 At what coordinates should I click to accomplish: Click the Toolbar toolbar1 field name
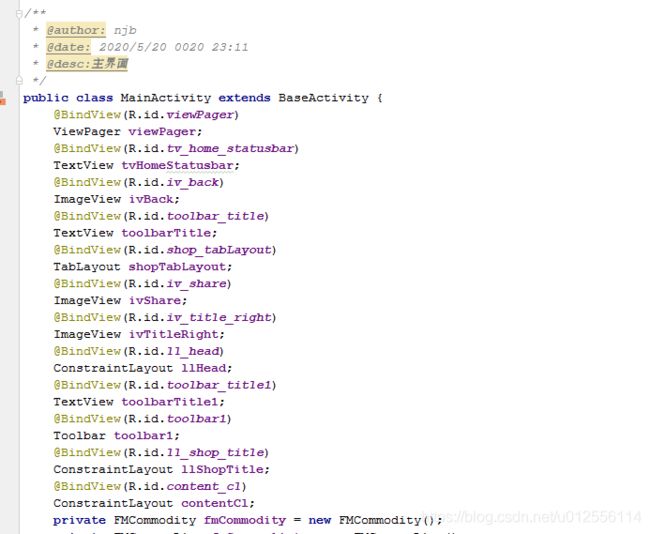[143, 436]
